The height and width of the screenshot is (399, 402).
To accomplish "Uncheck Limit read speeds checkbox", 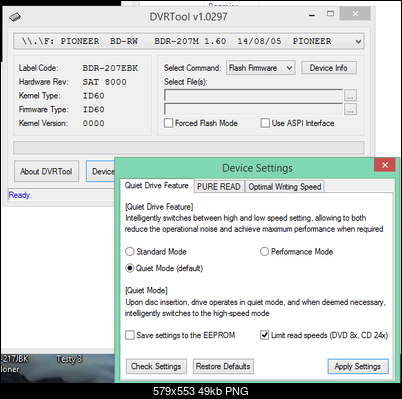I will point(264,335).
